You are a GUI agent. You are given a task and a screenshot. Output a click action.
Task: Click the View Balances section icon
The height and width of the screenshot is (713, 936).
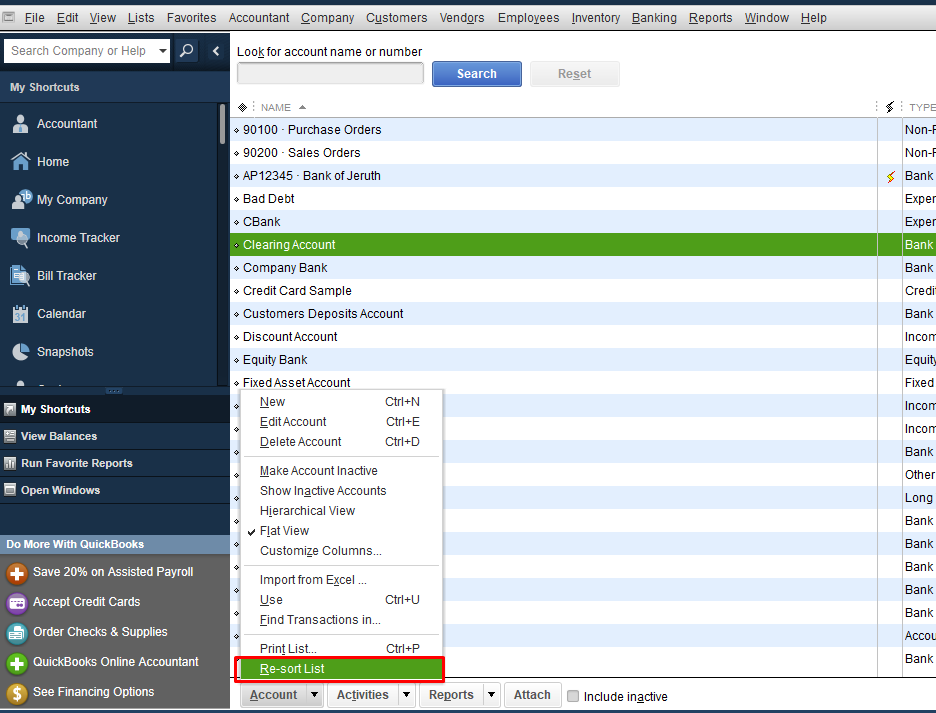[x=10, y=436]
